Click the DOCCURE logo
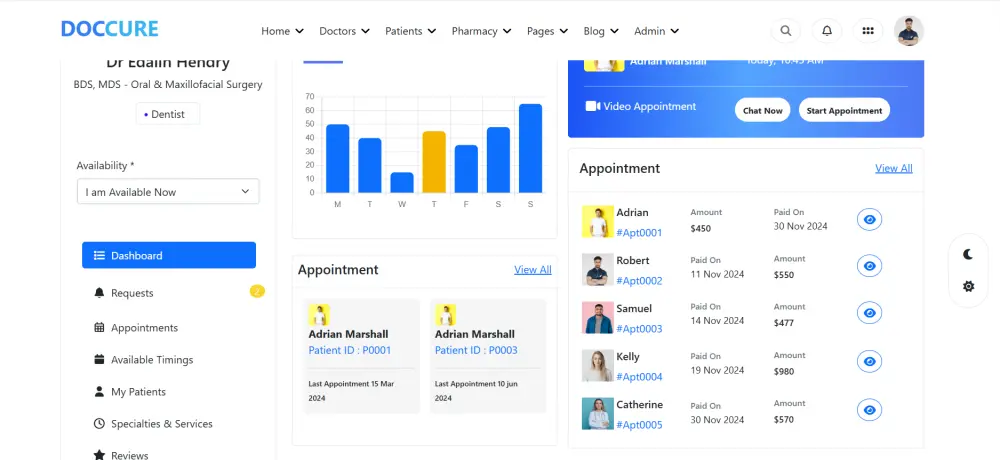Screen dimensions: 1000x460 click(x=110, y=29)
